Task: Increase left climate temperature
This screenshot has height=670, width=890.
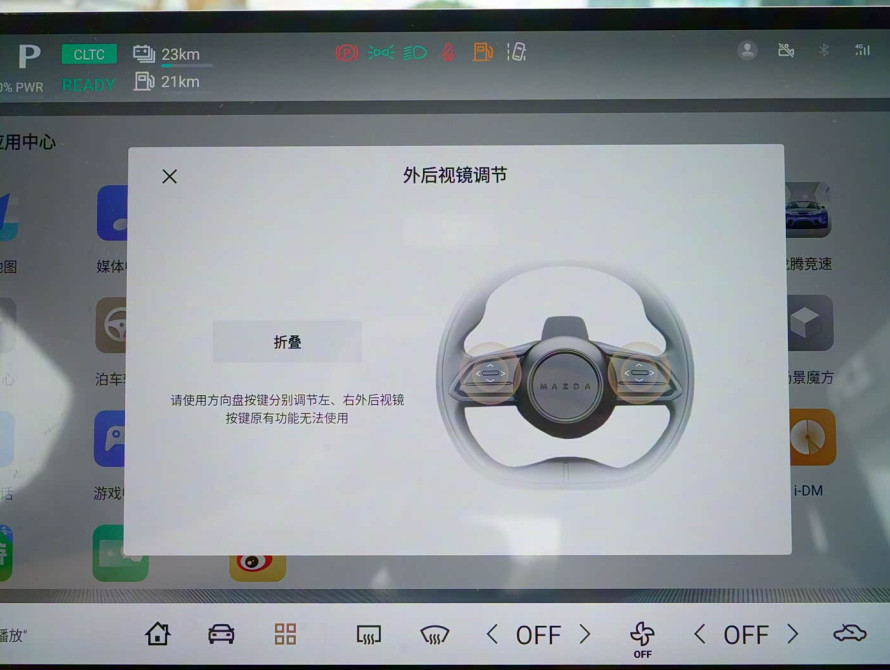Action: (x=585, y=634)
